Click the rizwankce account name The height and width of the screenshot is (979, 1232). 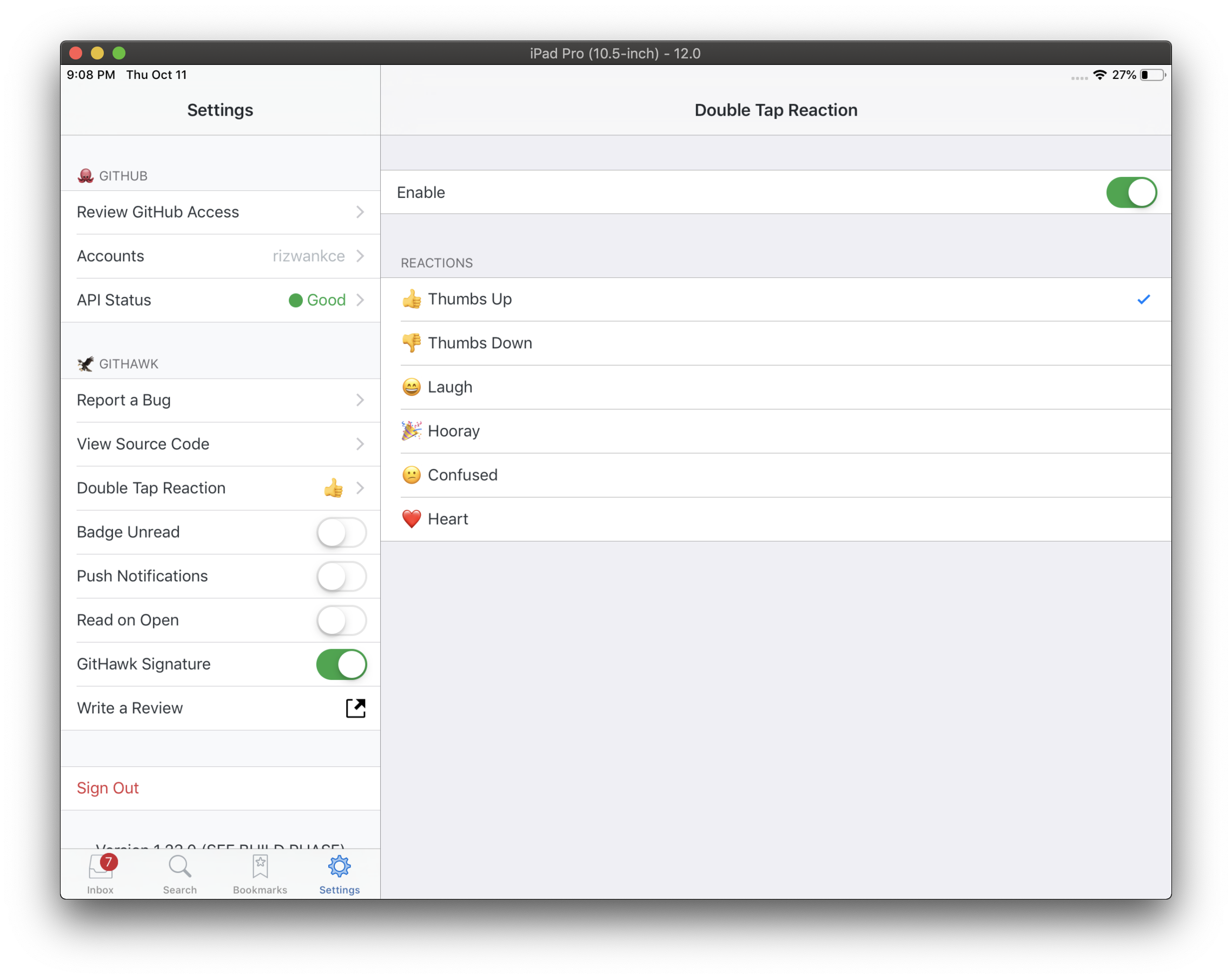[309, 256]
